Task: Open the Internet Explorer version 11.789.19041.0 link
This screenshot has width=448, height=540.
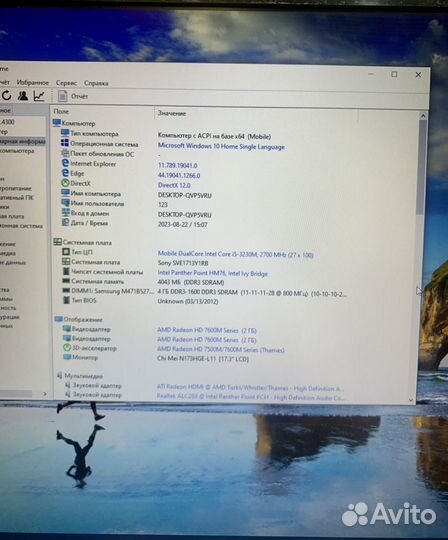Action: [177, 165]
